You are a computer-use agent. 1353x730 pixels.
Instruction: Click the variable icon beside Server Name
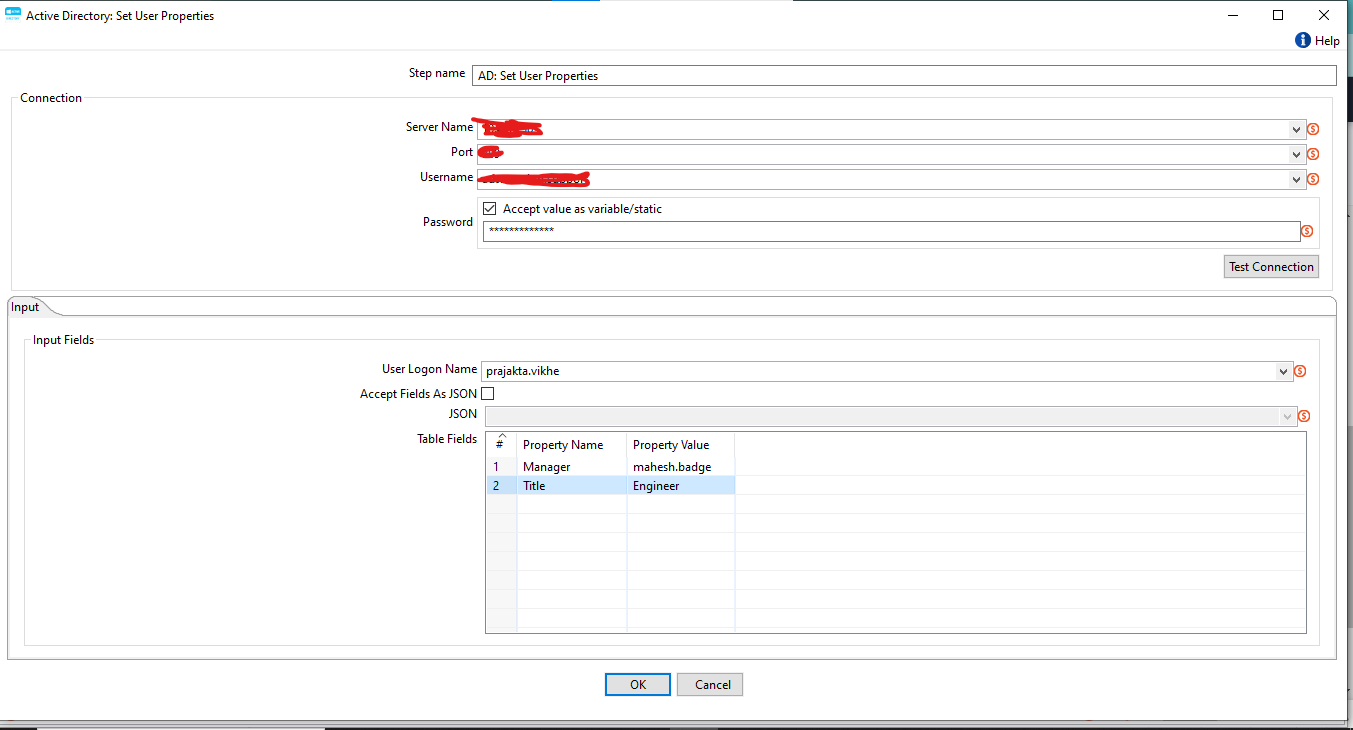(x=1313, y=129)
